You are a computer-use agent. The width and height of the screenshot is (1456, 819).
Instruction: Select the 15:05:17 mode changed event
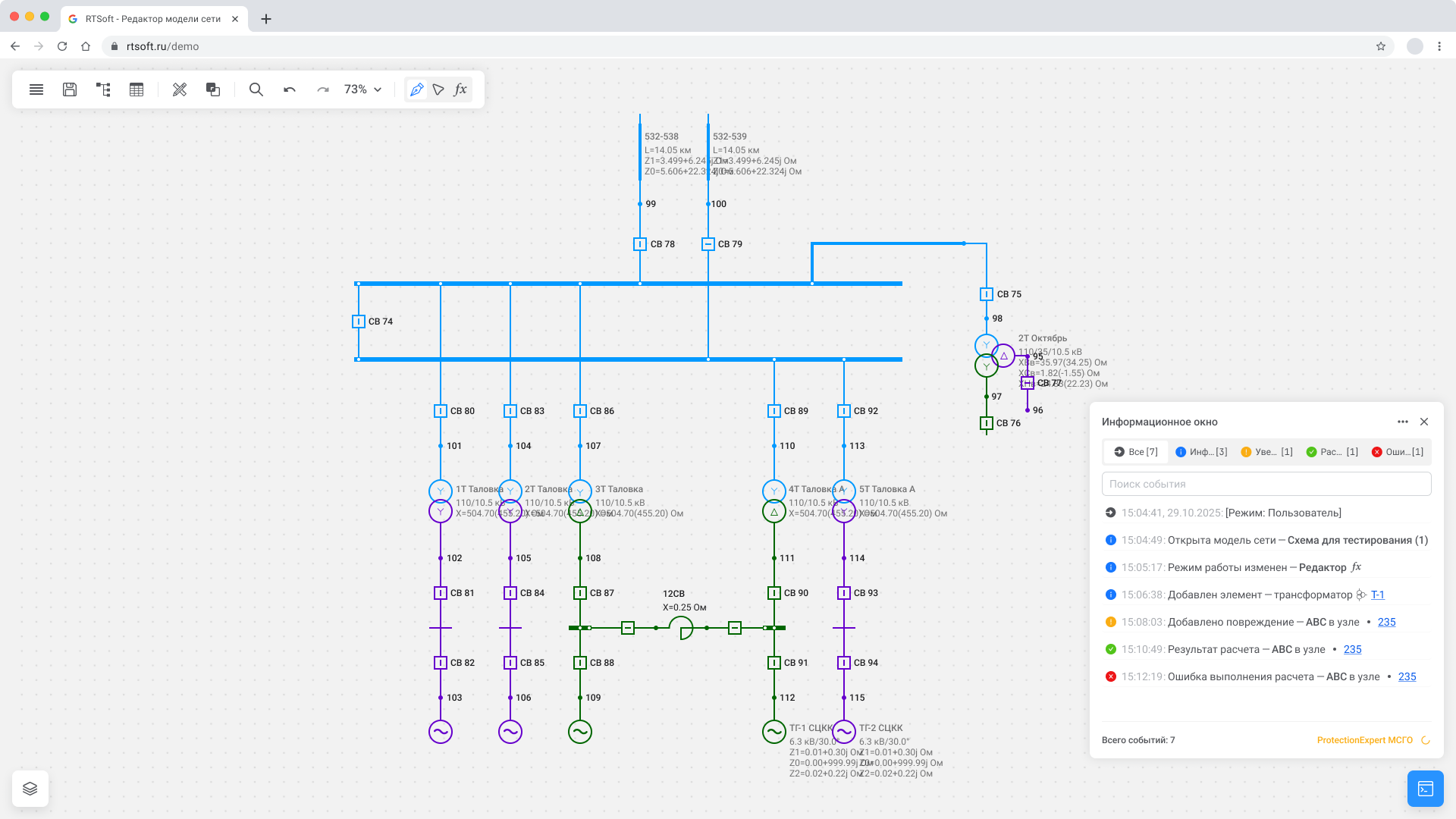pyautogui.click(x=1266, y=567)
